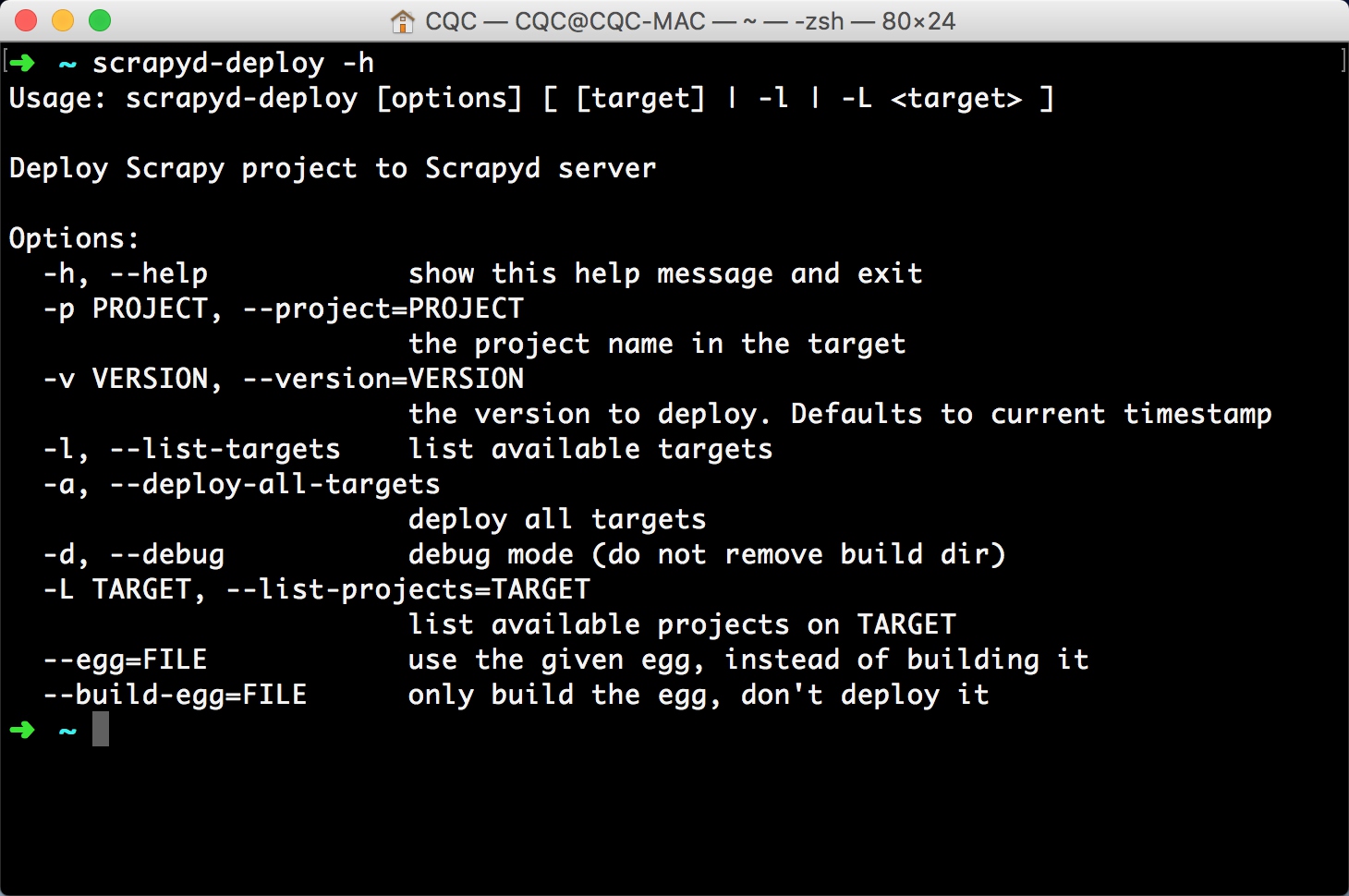Click the terminal cursor block at the prompt
1349x896 pixels.
(101, 729)
